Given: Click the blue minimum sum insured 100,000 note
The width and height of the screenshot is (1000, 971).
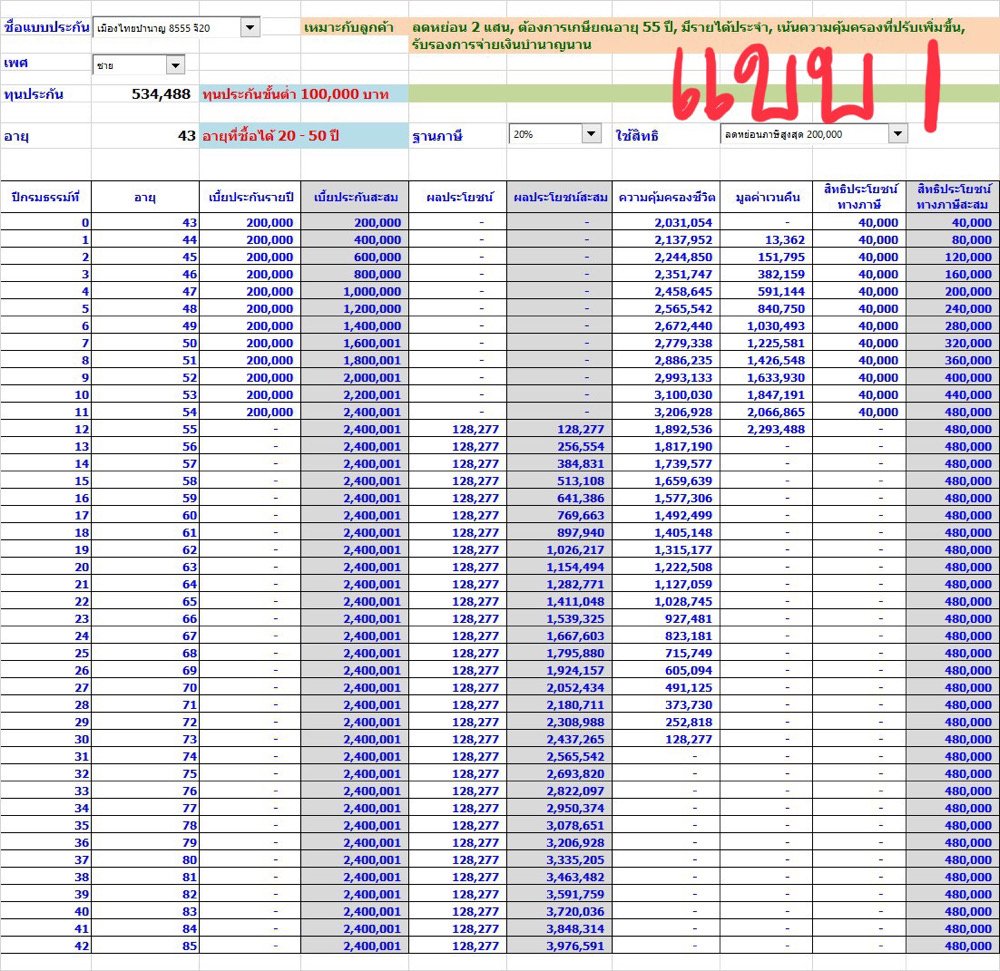Looking at the screenshot, I should pyautogui.click(x=303, y=94).
